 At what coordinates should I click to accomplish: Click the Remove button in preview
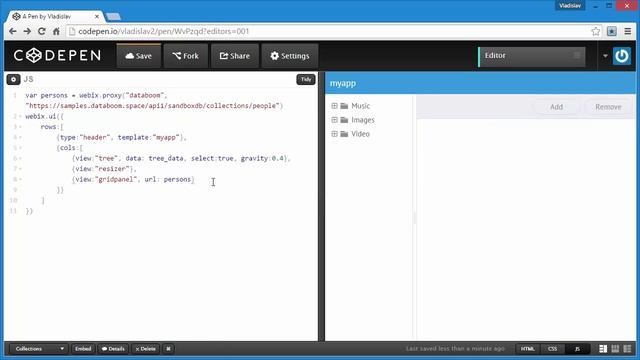pyautogui.click(x=608, y=107)
